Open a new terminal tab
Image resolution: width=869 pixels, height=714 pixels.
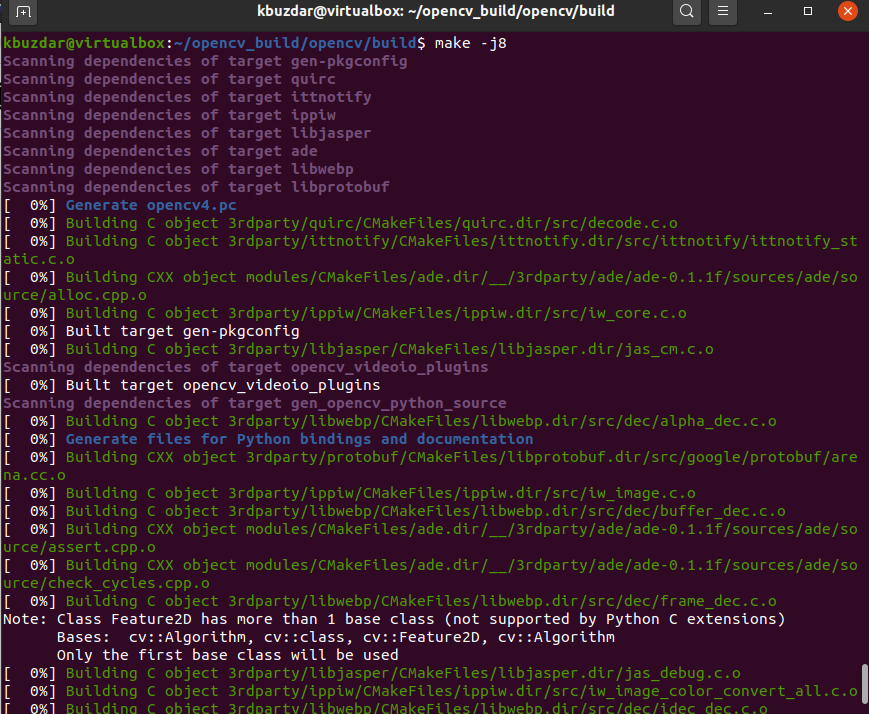[x=23, y=12]
